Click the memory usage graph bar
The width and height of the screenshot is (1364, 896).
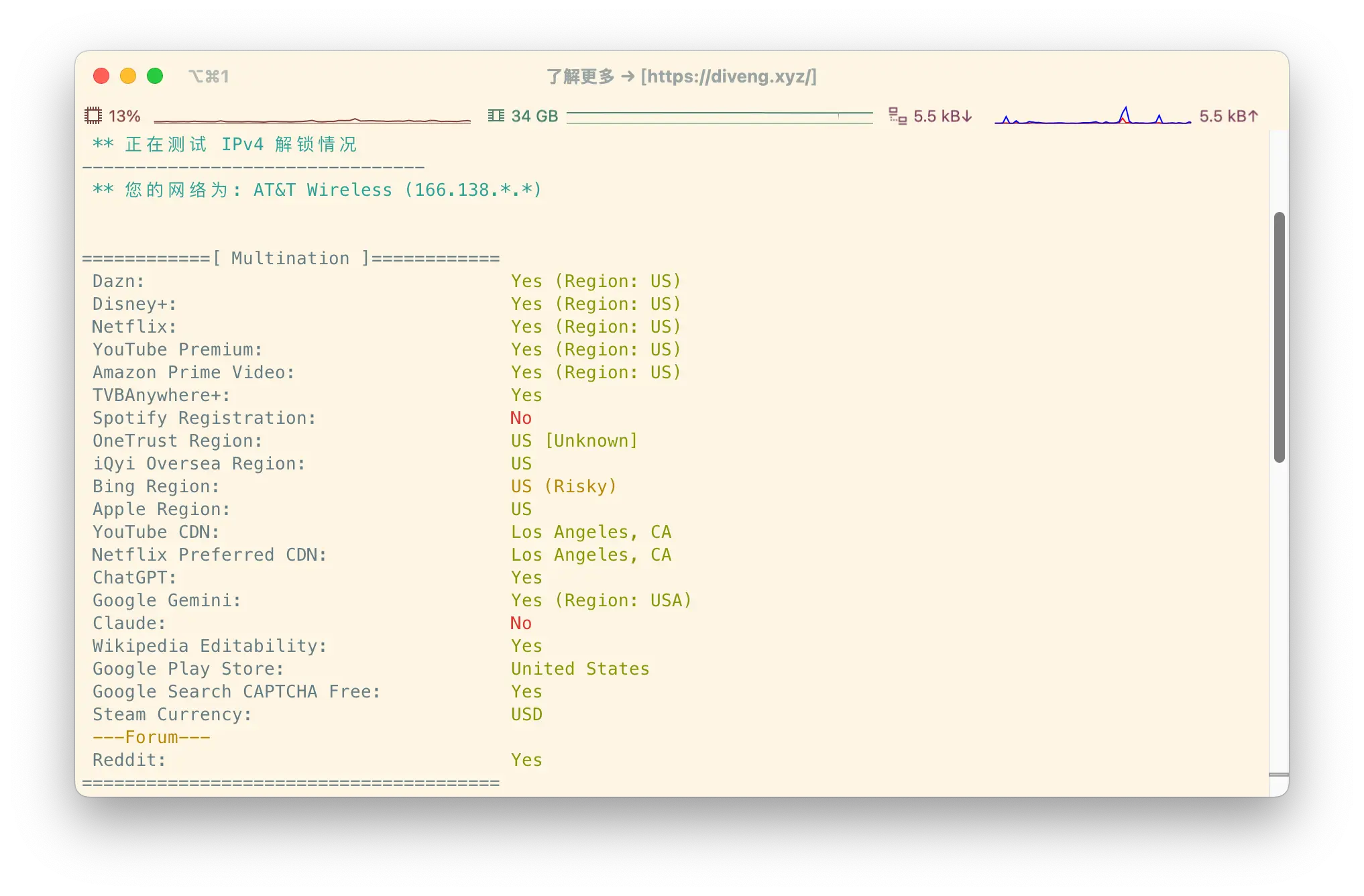[720, 117]
